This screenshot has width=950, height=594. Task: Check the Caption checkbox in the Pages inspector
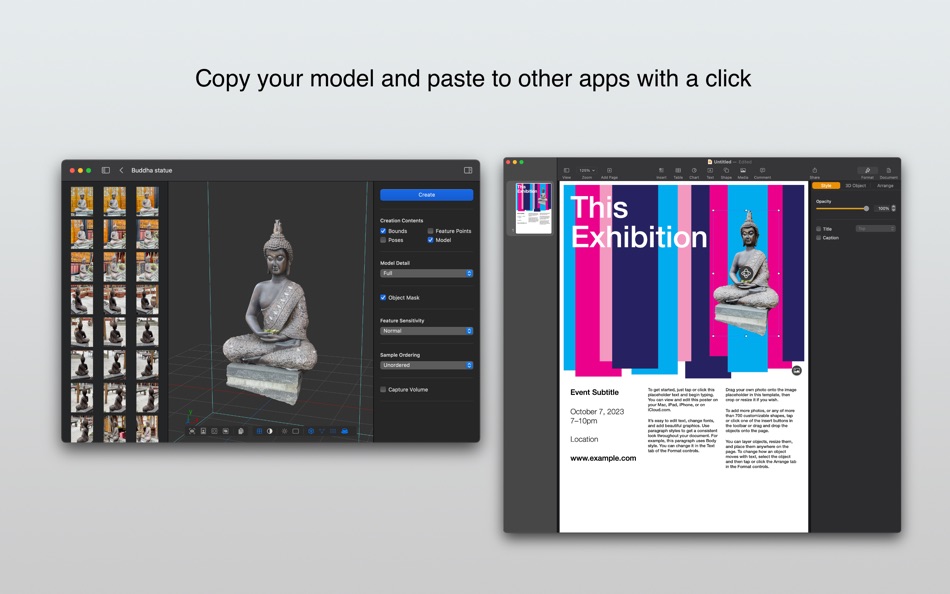click(x=819, y=238)
